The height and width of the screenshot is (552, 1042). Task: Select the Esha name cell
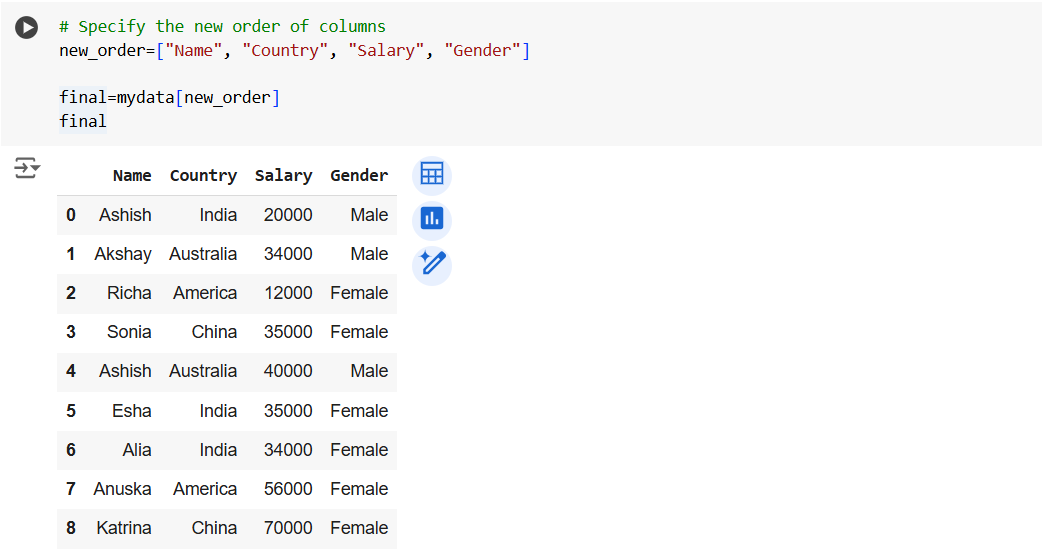coord(132,411)
